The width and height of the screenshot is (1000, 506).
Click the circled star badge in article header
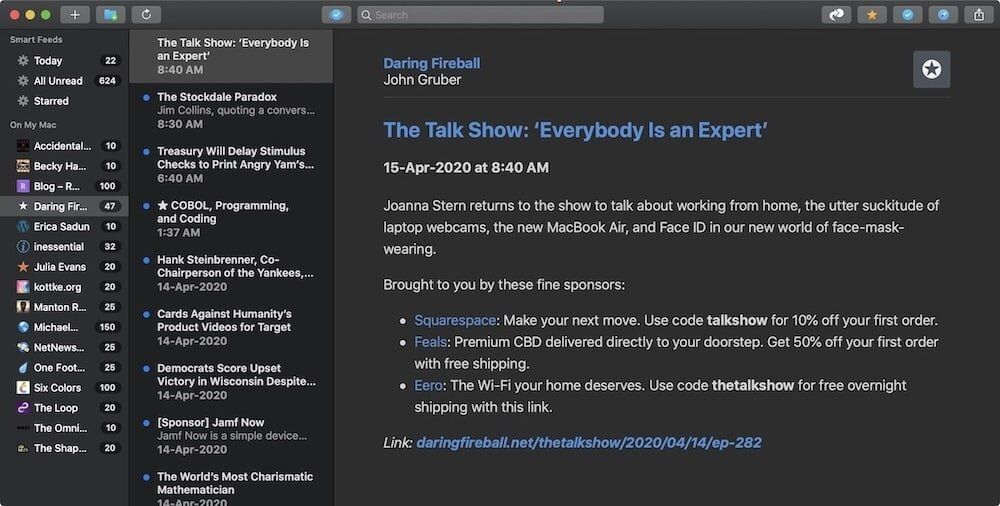click(x=931, y=69)
